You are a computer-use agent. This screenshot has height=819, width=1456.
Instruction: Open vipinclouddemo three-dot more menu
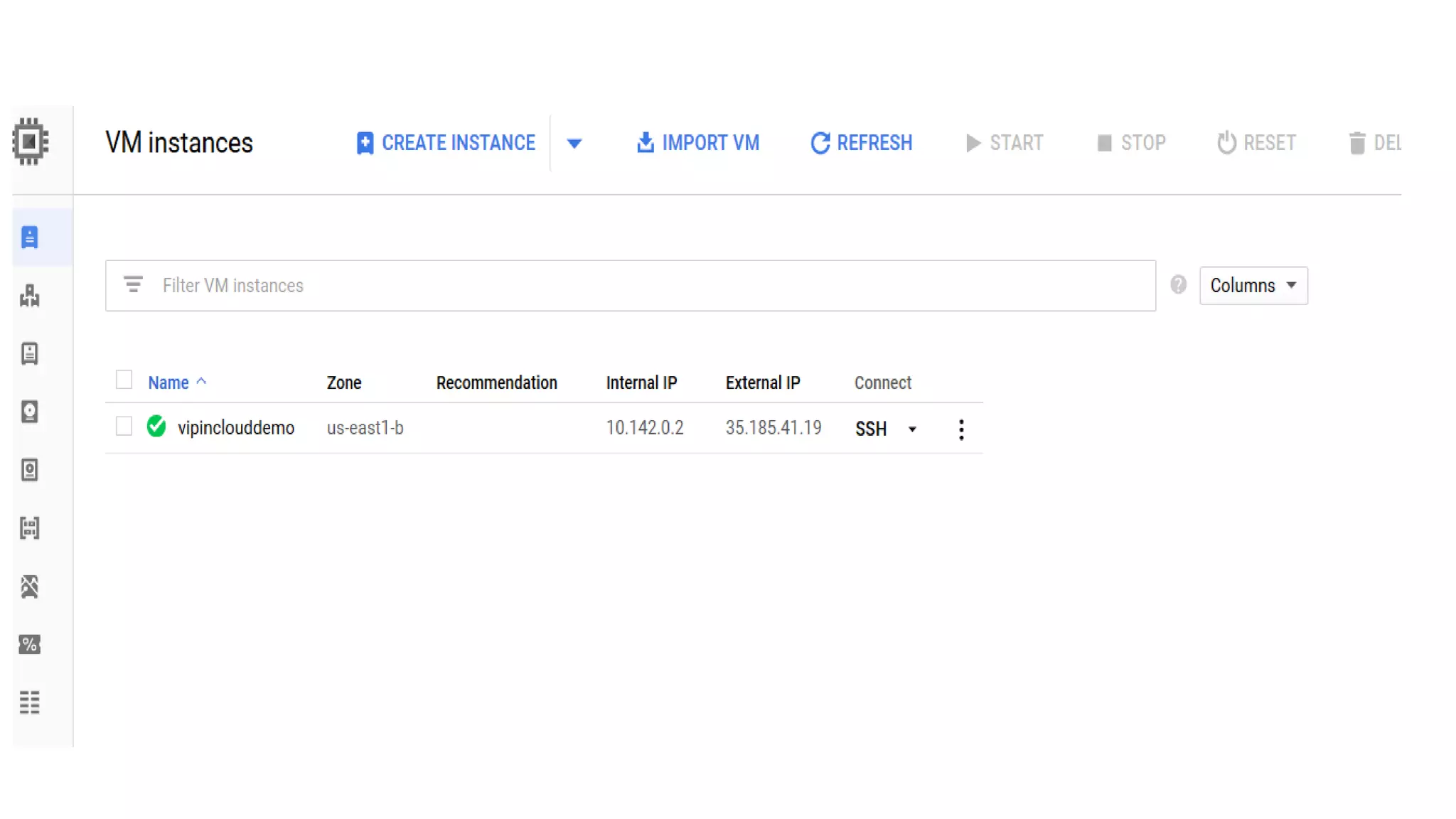(x=961, y=429)
